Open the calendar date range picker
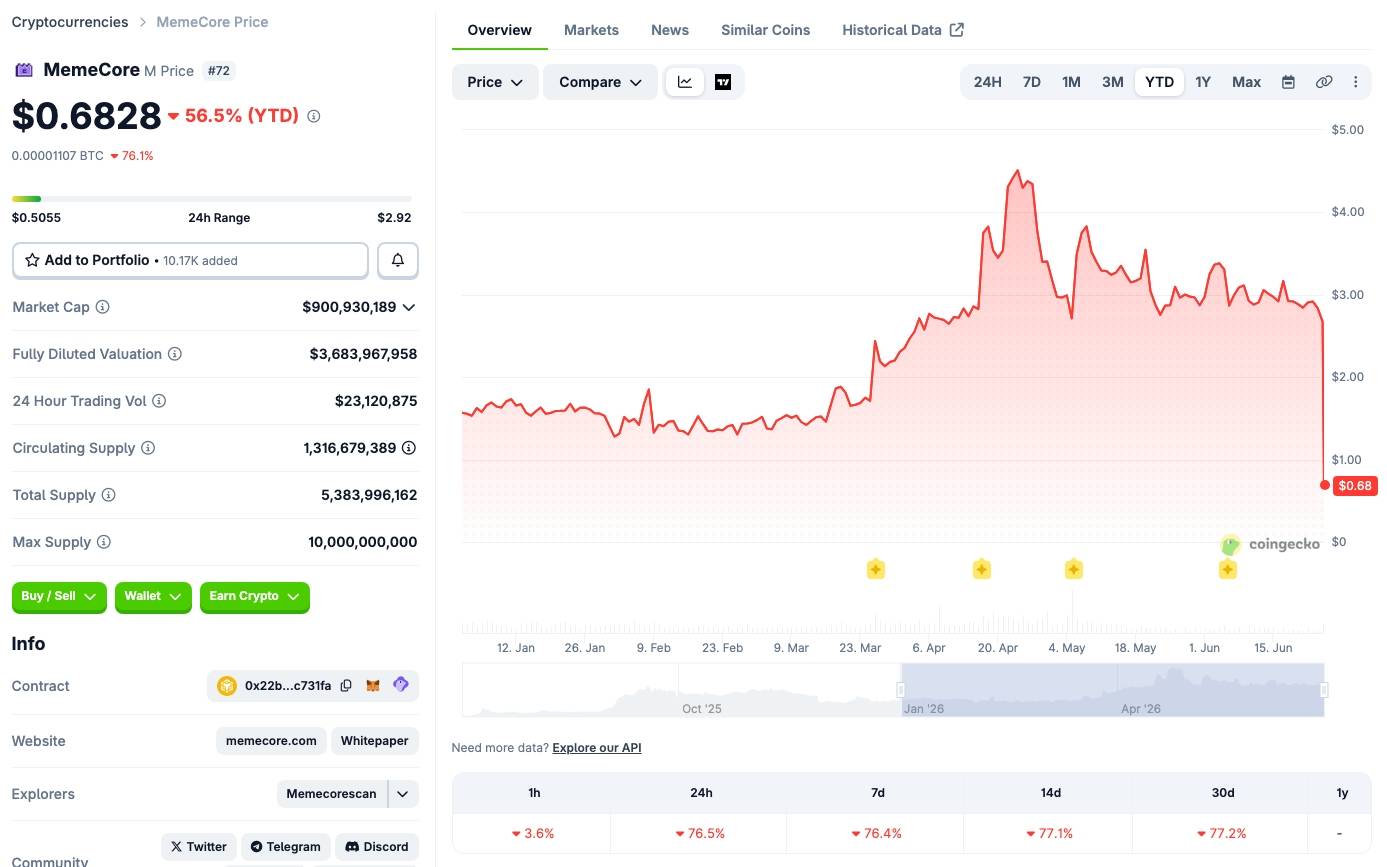Viewport: 1387px width, 867px height. pyautogui.click(x=1289, y=82)
